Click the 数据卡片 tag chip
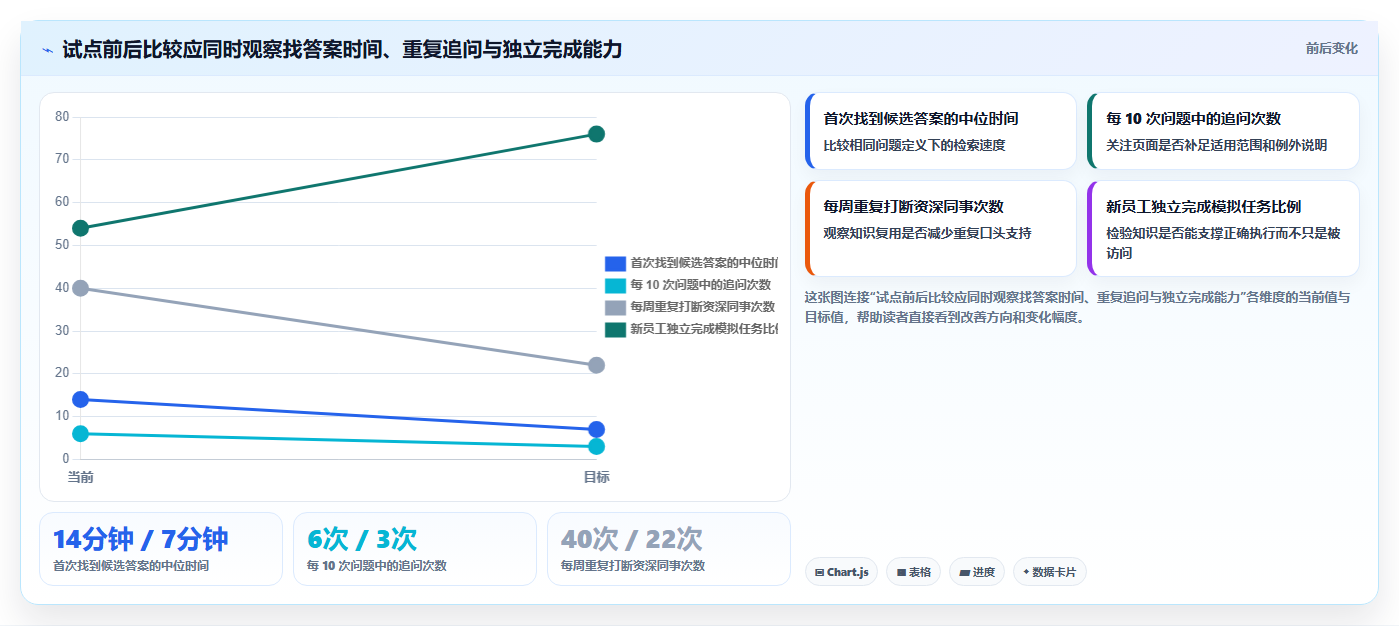This screenshot has width=1399, height=626. click(1050, 572)
